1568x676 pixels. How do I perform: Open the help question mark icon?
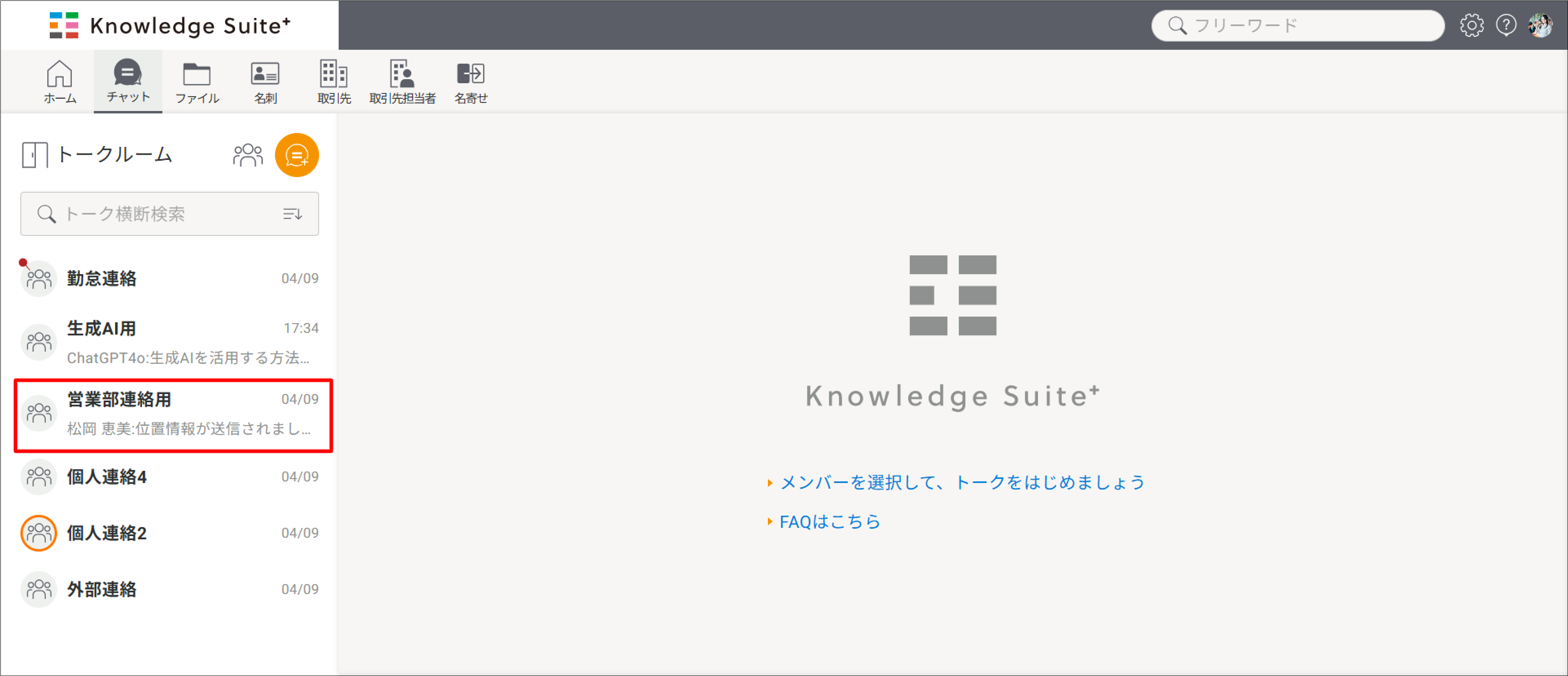pos(1506,26)
